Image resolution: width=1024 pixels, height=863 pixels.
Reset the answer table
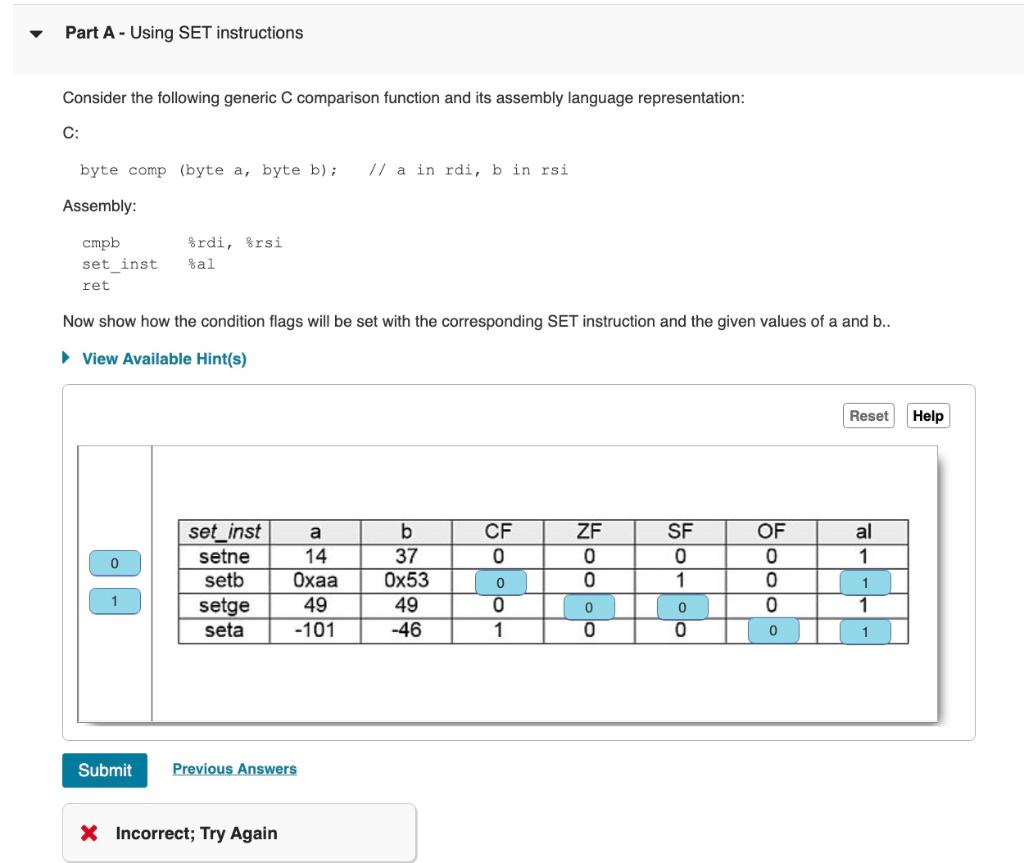point(868,416)
